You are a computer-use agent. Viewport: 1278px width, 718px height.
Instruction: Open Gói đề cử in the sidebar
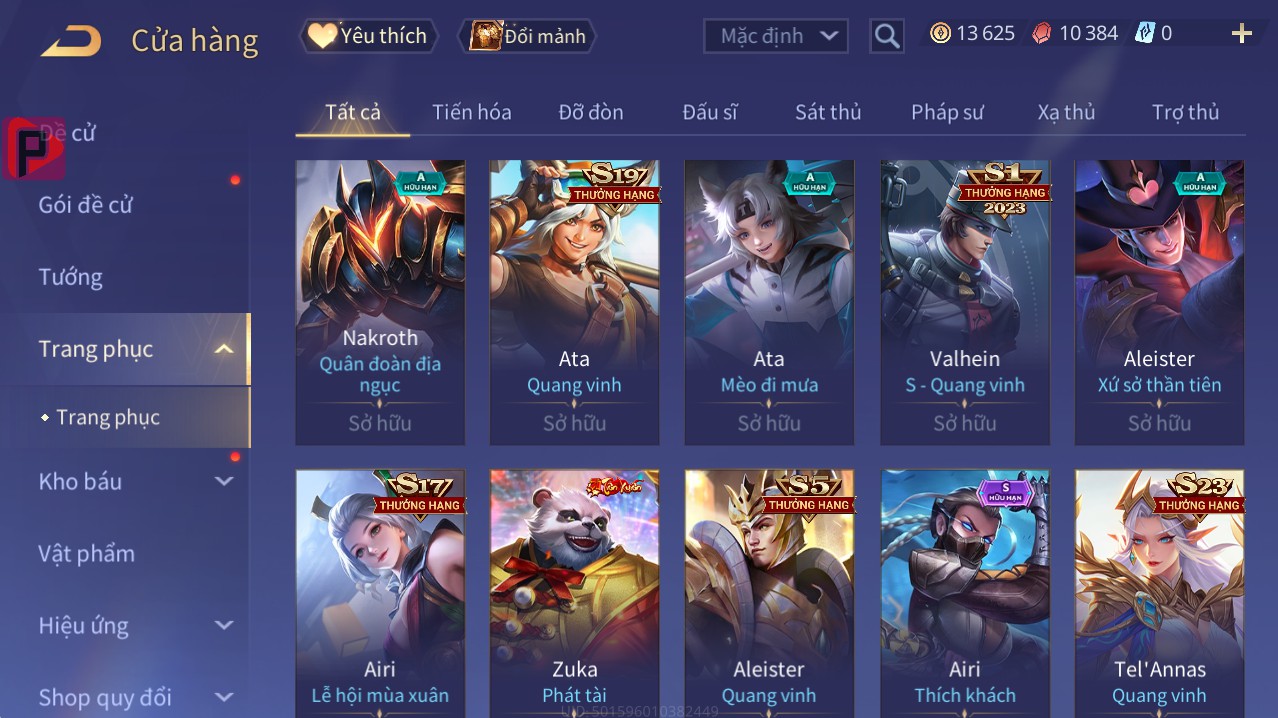coord(85,205)
